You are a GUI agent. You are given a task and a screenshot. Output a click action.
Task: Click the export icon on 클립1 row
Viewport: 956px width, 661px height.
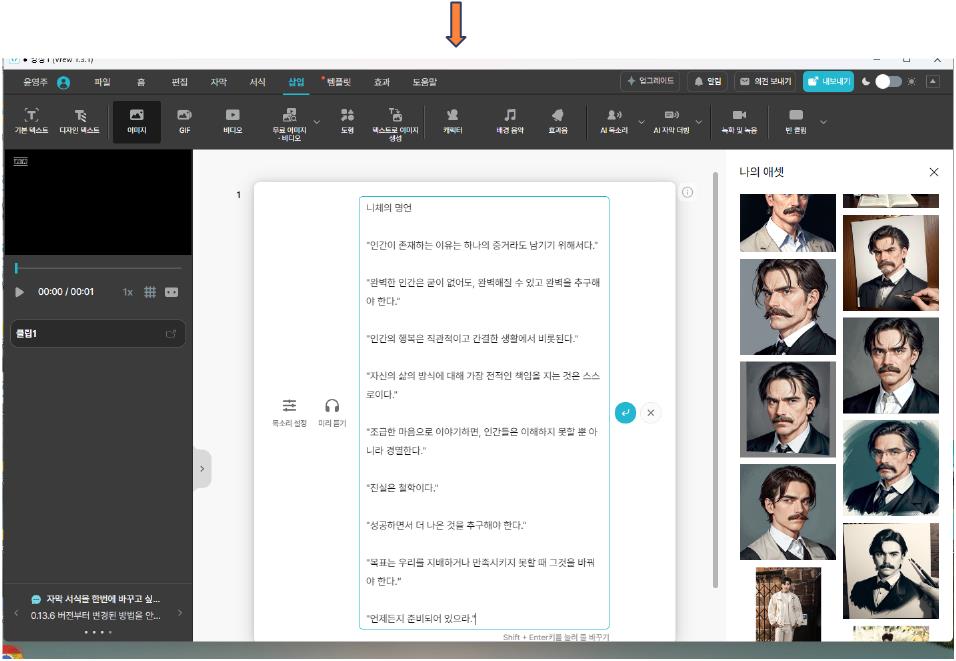171,334
